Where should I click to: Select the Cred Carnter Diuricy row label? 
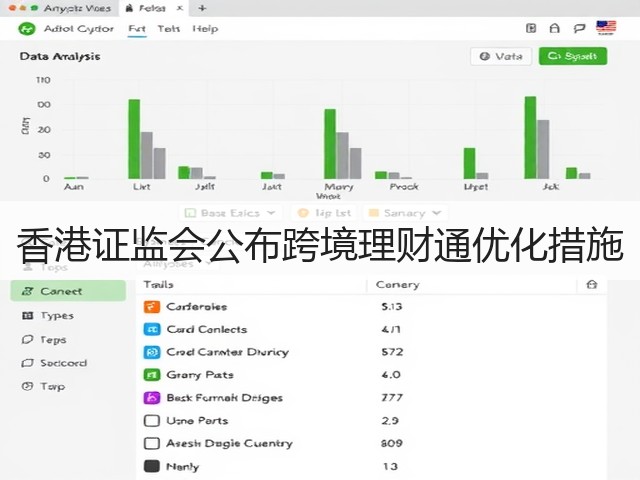pos(228,352)
